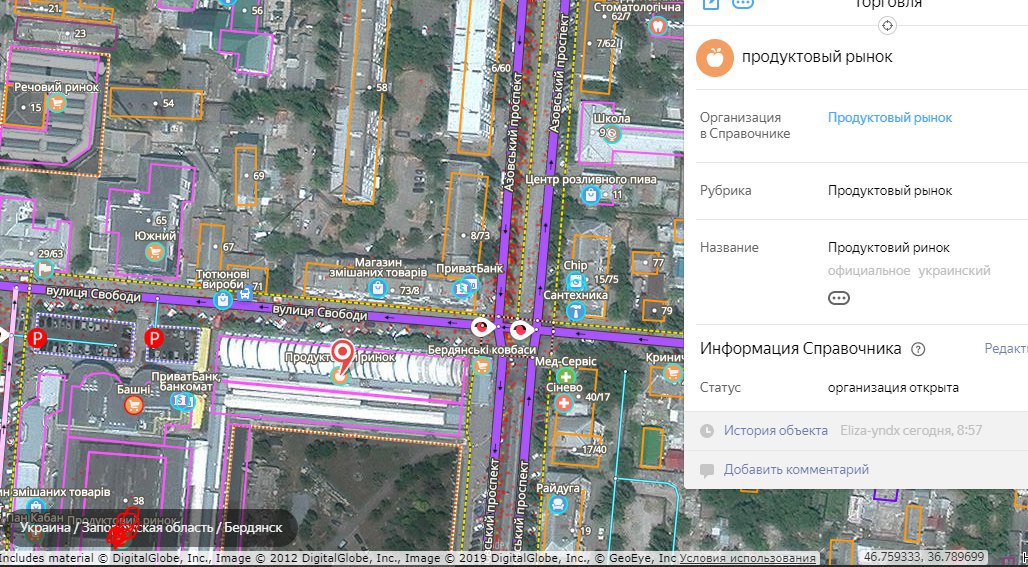Open the История объекта link
Screen dimensions: 1028x567
point(776,431)
